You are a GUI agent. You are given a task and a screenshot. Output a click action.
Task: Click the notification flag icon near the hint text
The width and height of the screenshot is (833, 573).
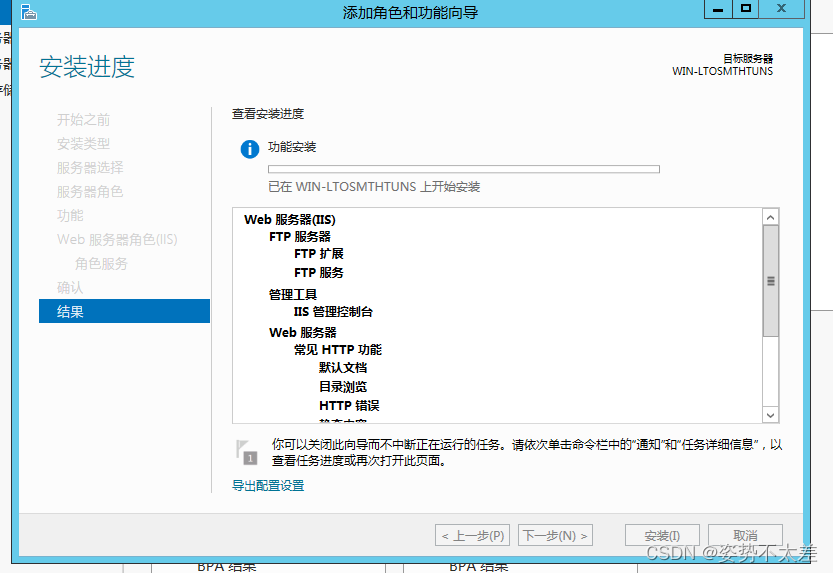(x=246, y=452)
